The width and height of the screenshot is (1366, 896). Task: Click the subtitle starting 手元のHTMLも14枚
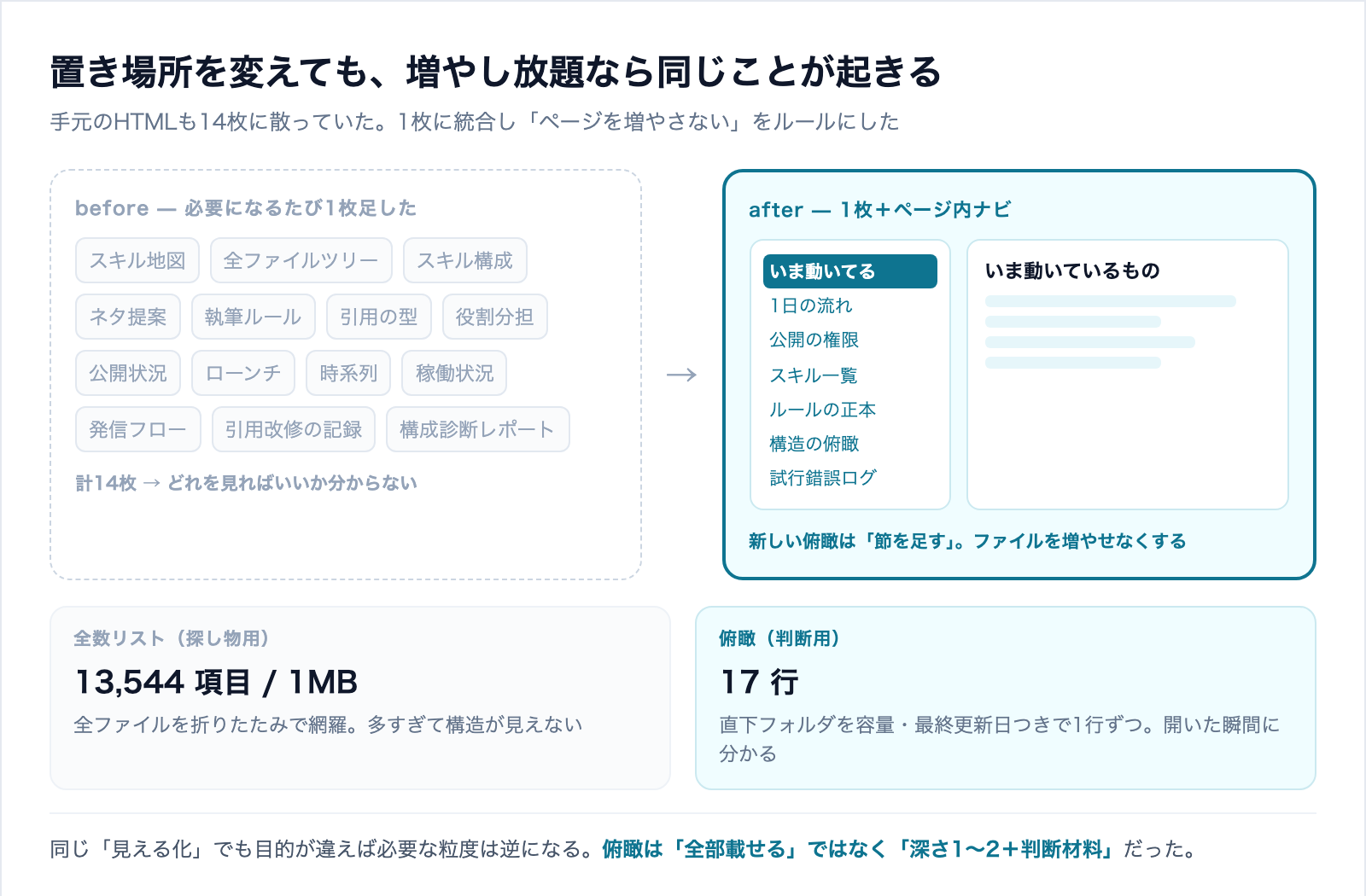pyautogui.click(x=475, y=122)
